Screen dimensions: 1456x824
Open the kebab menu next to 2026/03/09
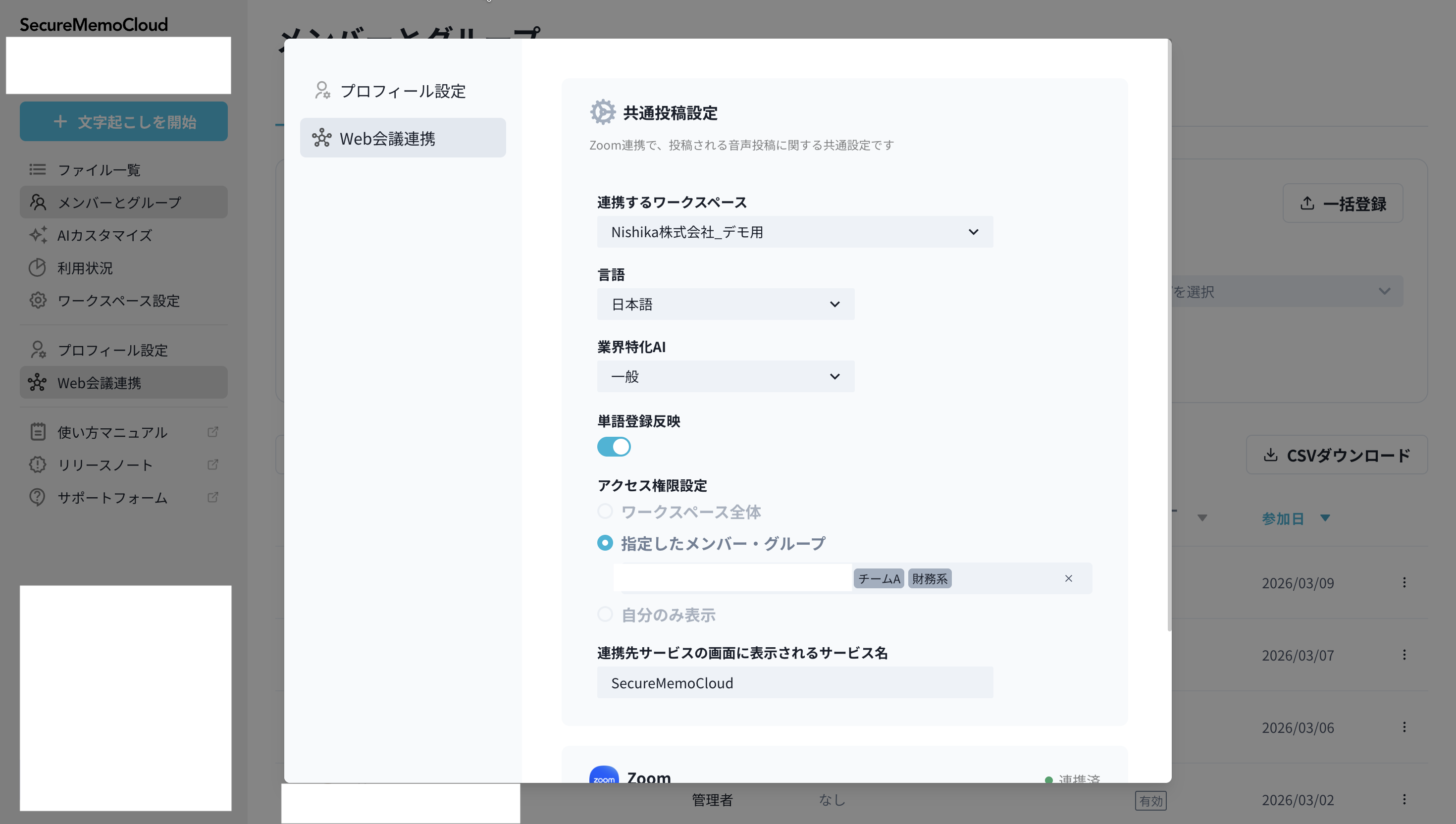[1404, 582]
